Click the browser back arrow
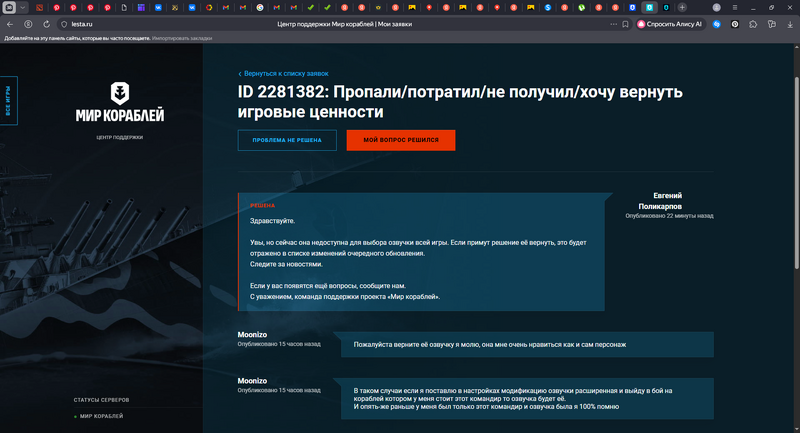The height and width of the screenshot is (433, 800). pyautogui.click(x=10, y=23)
